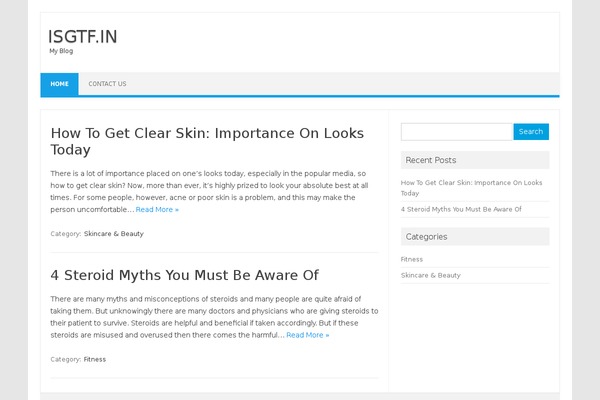
Task: Select Skincare & Beauty in sidebar Categories
Action: point(430,275)
